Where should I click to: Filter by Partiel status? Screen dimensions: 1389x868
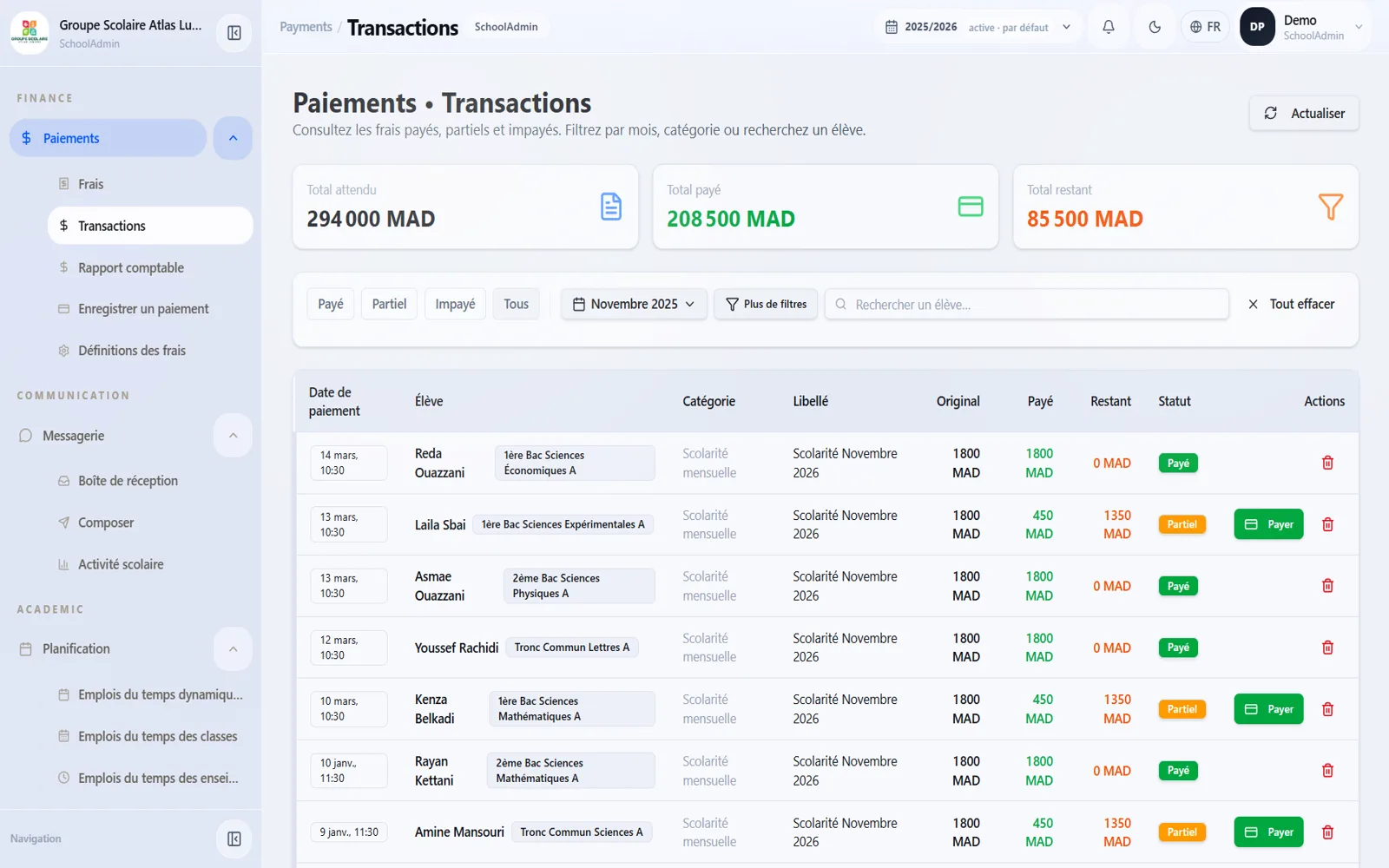389,304
